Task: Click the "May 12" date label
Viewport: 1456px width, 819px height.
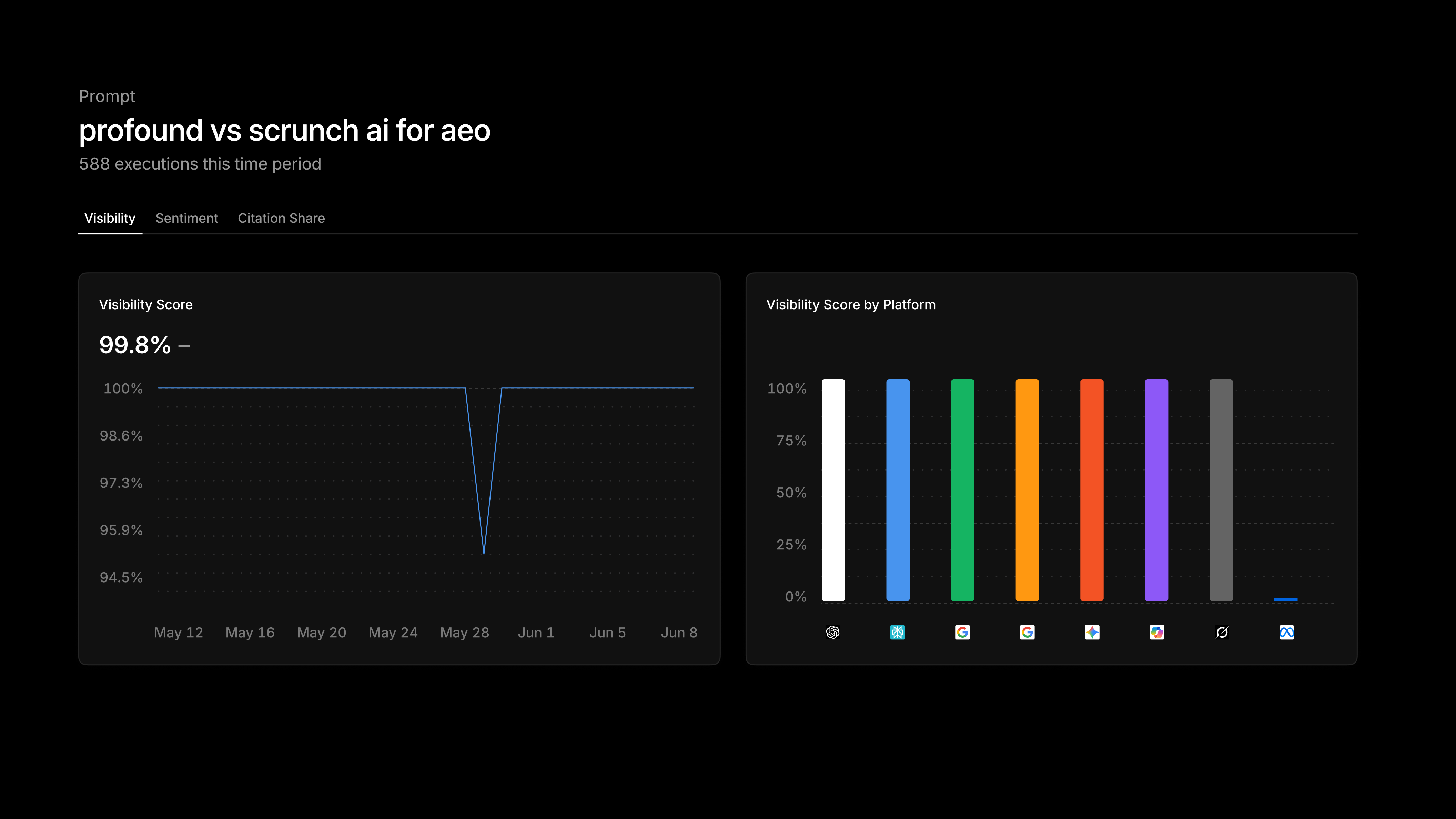Action: 179,633
